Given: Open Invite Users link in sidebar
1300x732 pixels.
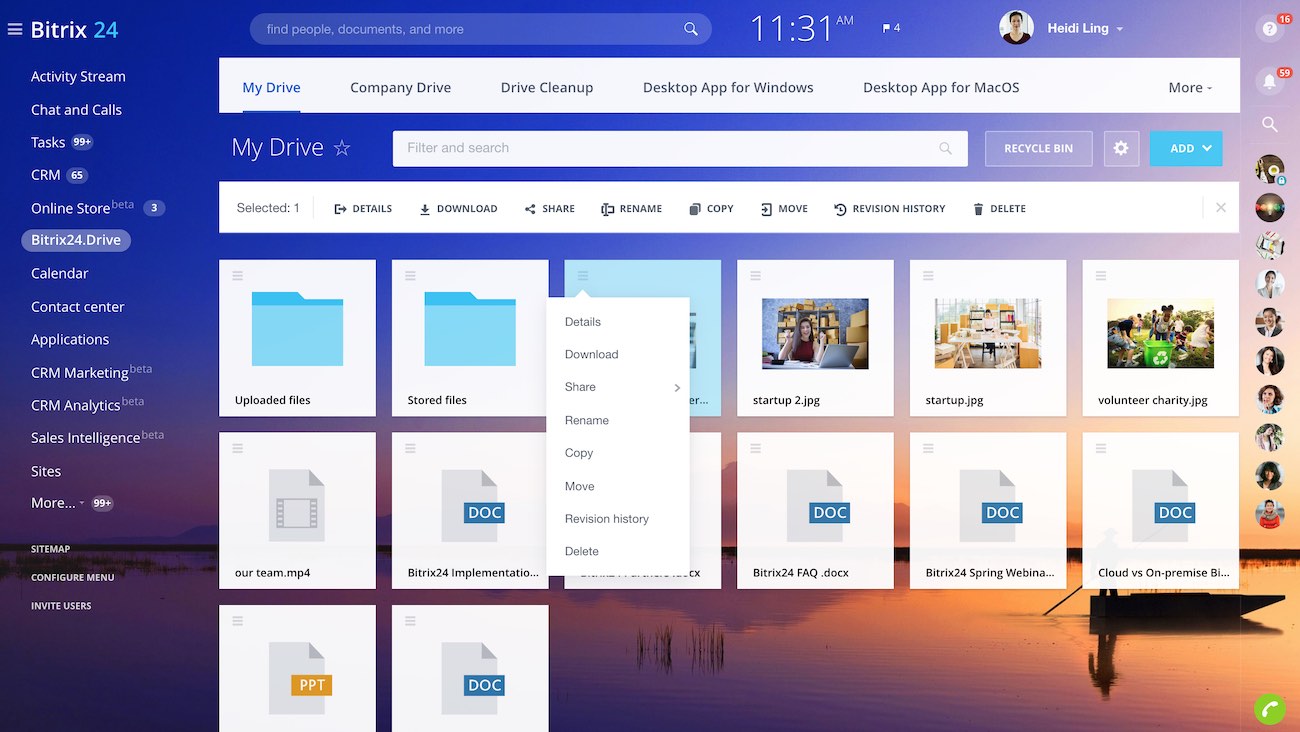Looking at the screenshot, I should point(61,606).
